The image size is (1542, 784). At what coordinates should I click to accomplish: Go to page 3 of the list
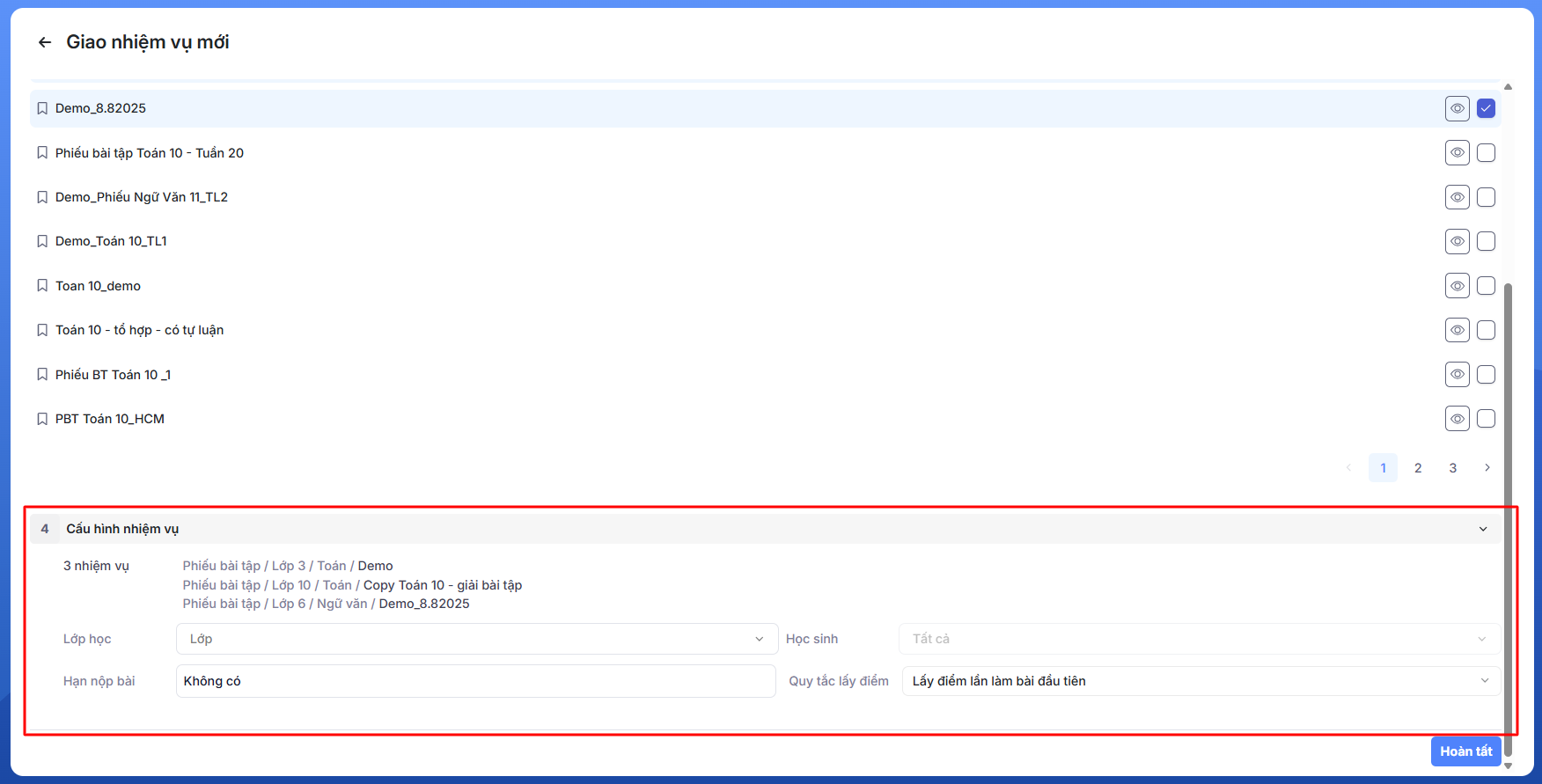pyautogui.click(x=1452, y=468)
